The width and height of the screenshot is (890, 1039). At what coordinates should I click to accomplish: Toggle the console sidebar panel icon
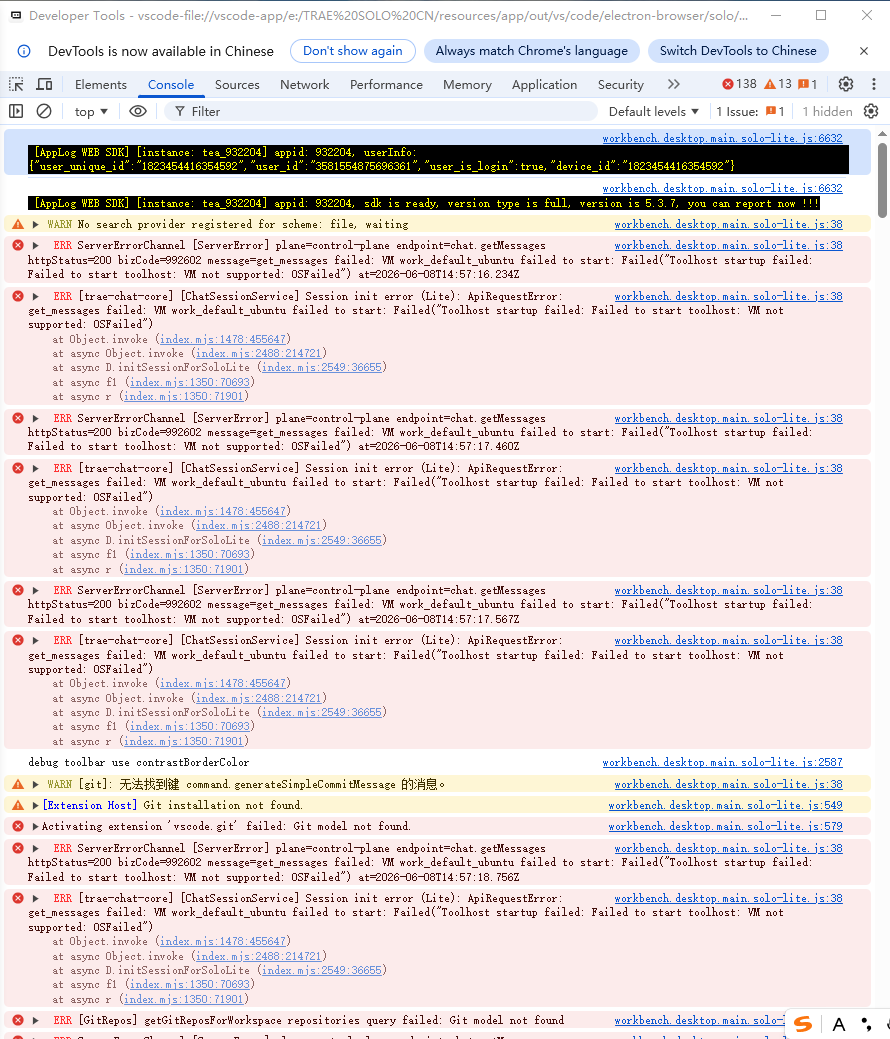[16, 111]
